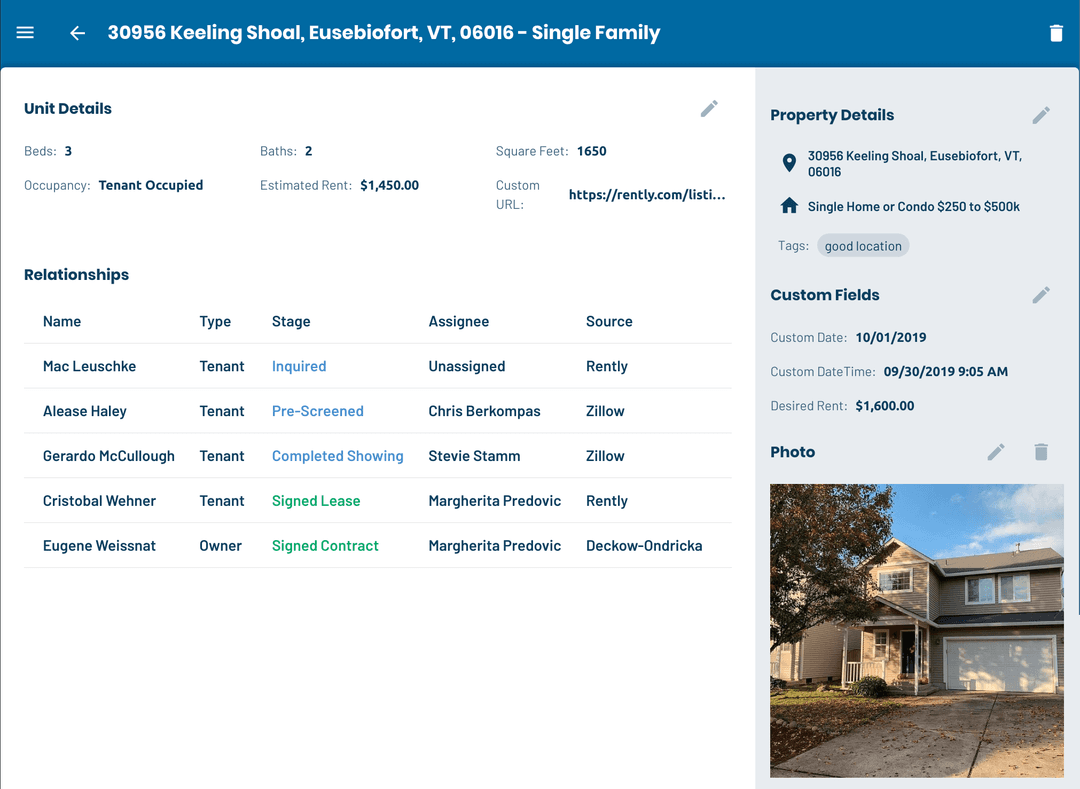Click the Stage column header
The width and height of the screenshot is (1080, 789).
291,321
